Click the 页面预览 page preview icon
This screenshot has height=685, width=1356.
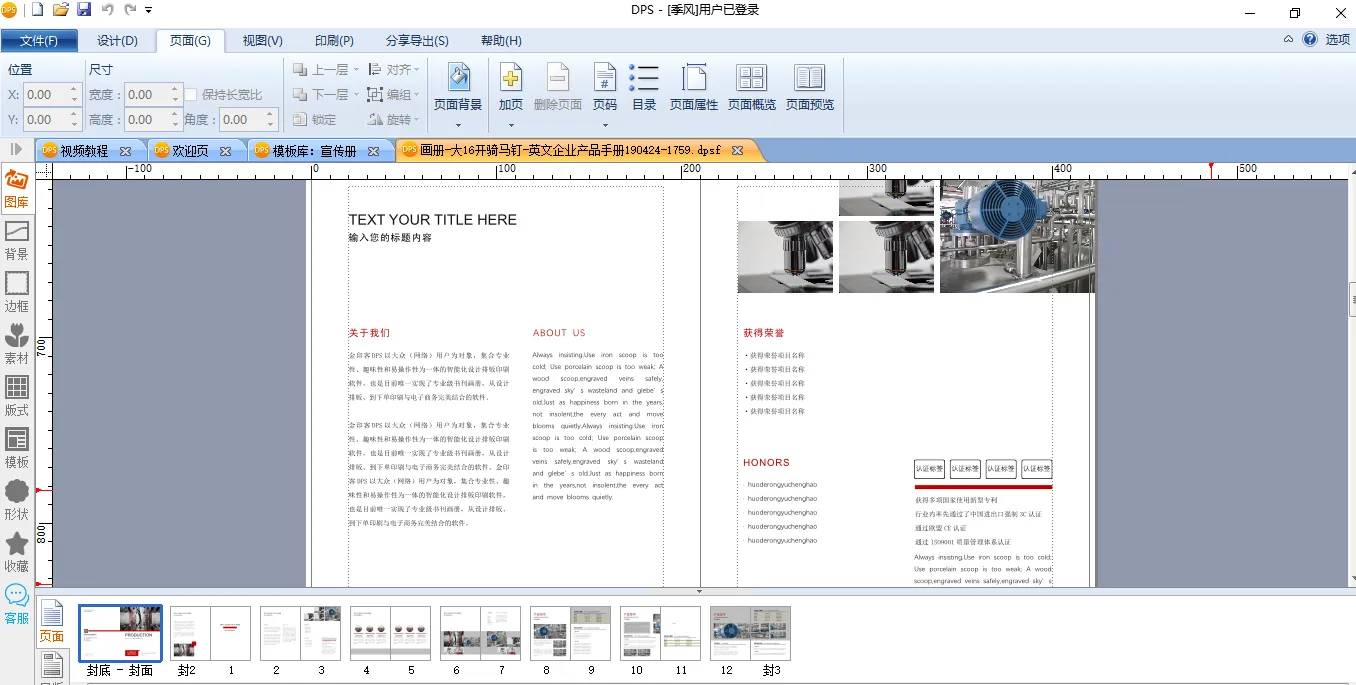point(809,87)
